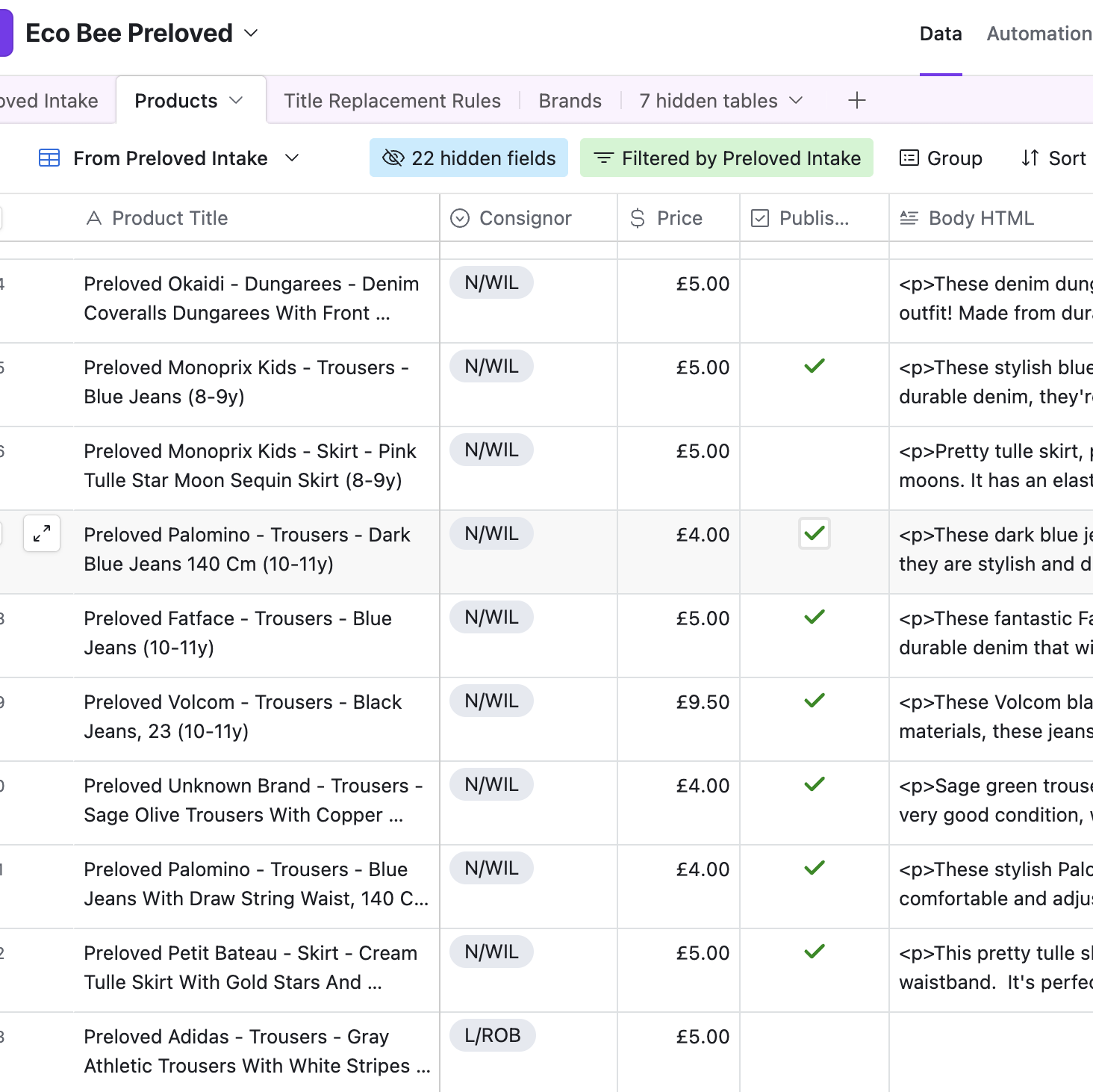Expand the Eco Bee Preloved base menu
Image resolution: width=1093 pixels, height=1092 pixels.
coord(252,33)
